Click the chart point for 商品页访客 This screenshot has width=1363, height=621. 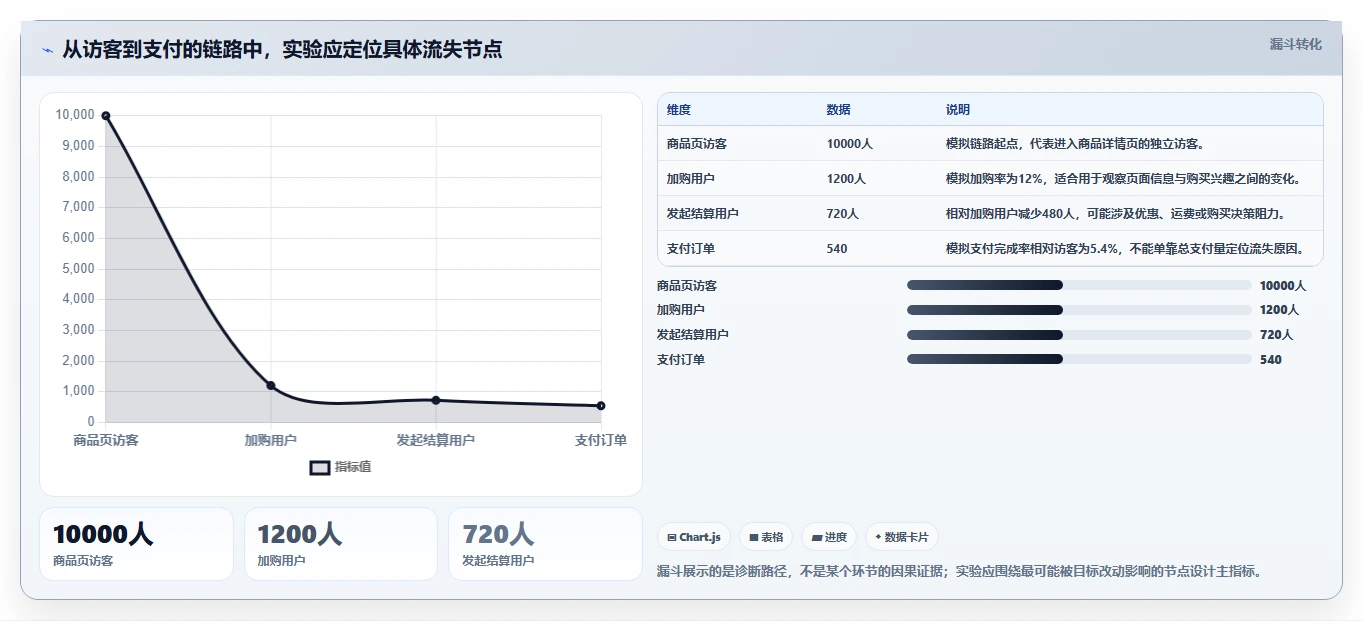tap(105, 116)
